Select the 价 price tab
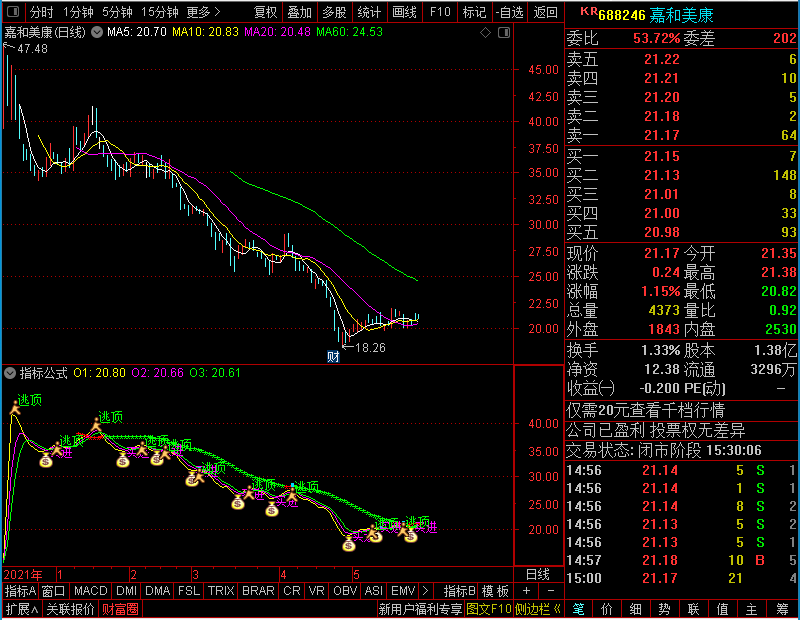The width and height of the screenshot is (800, 620). pos(607,609)
